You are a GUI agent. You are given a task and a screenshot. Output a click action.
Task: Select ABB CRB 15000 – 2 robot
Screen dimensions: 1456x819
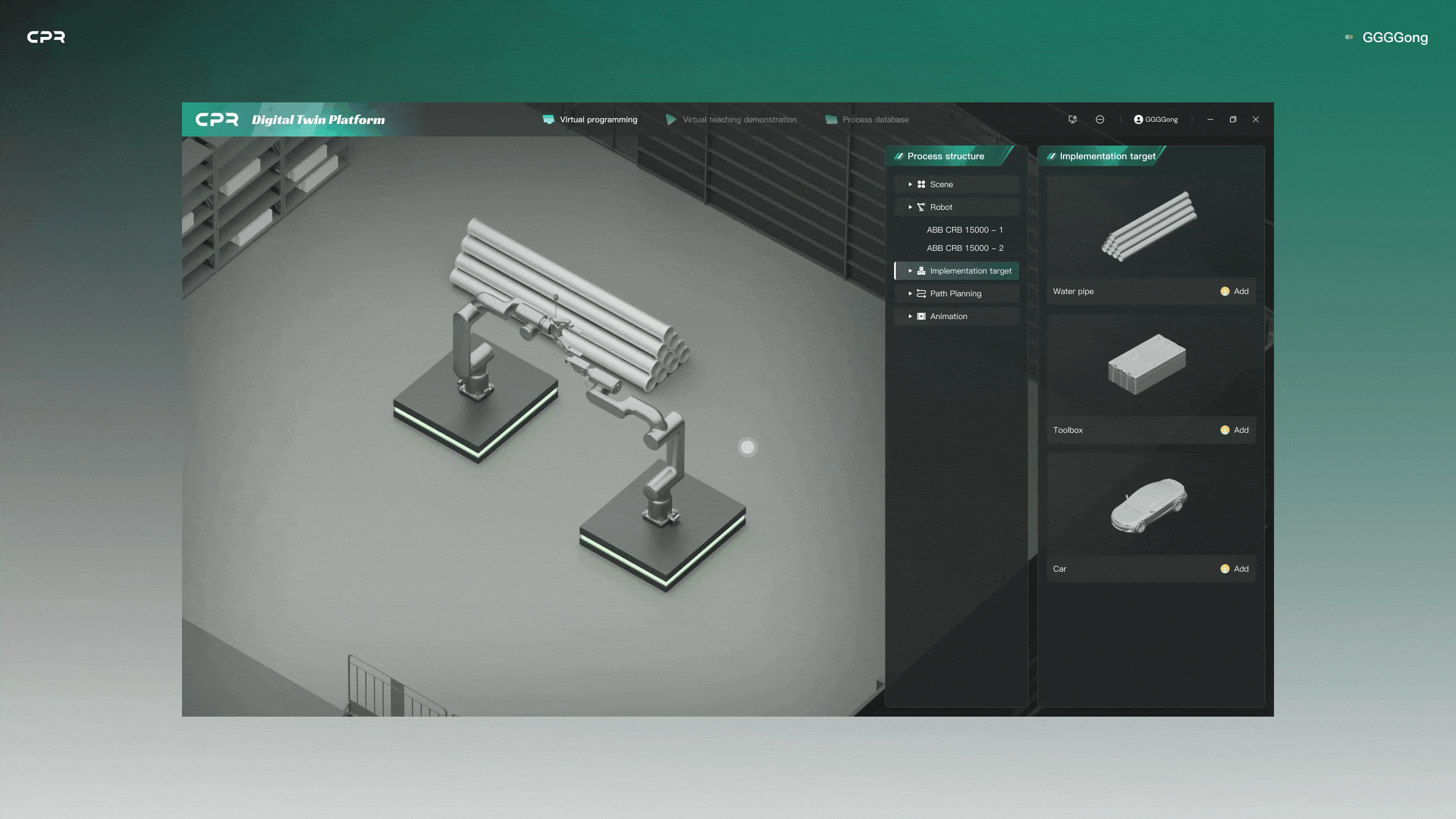point(965,248)
